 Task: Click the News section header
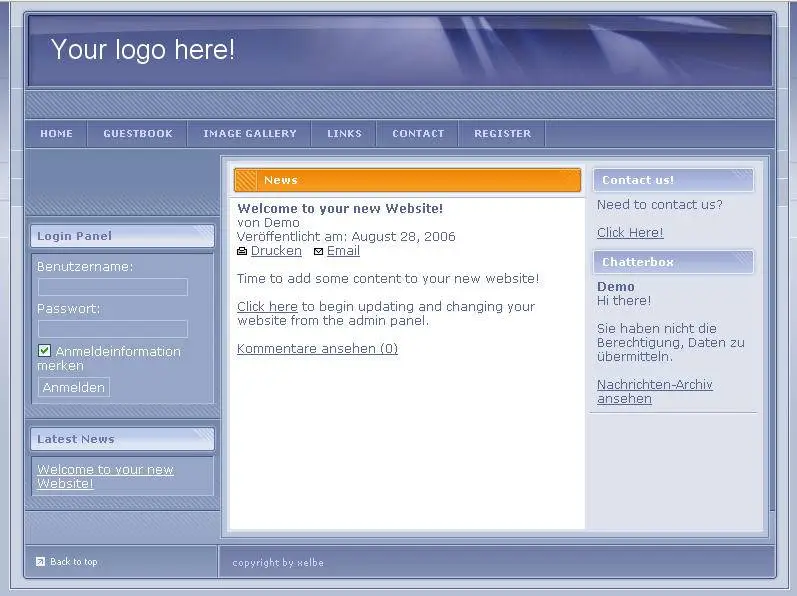point(407,180)
